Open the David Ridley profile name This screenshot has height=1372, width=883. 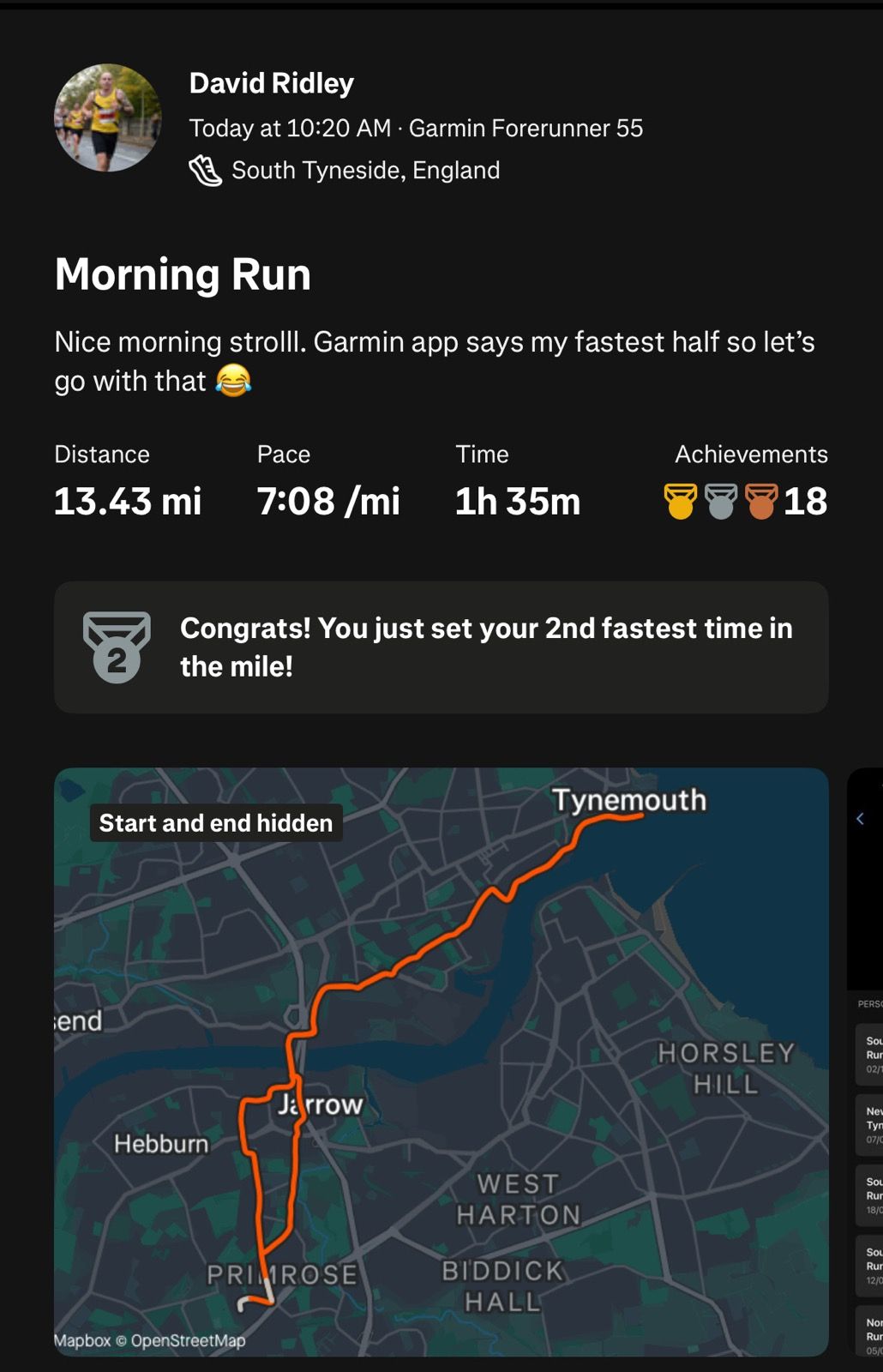pos(271,83)
